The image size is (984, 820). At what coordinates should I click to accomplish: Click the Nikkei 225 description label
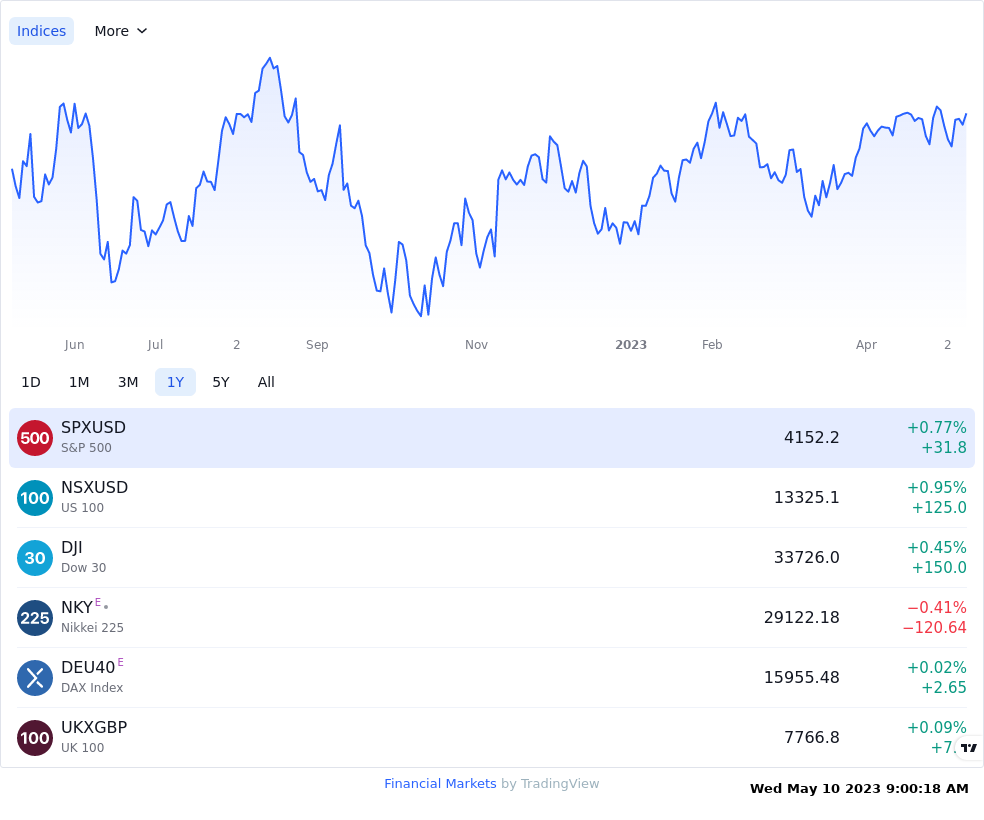[x=92, y=627]
